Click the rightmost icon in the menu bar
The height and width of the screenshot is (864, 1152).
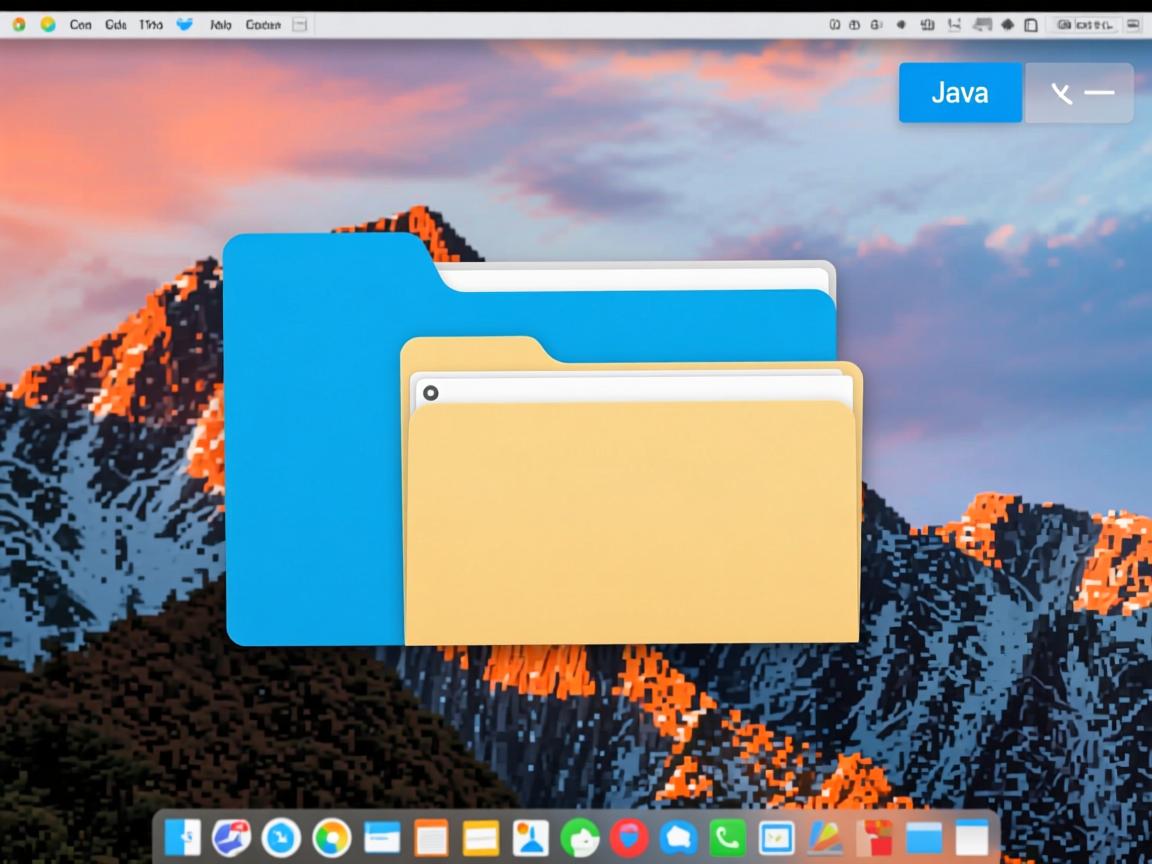tap(1133, 24)
